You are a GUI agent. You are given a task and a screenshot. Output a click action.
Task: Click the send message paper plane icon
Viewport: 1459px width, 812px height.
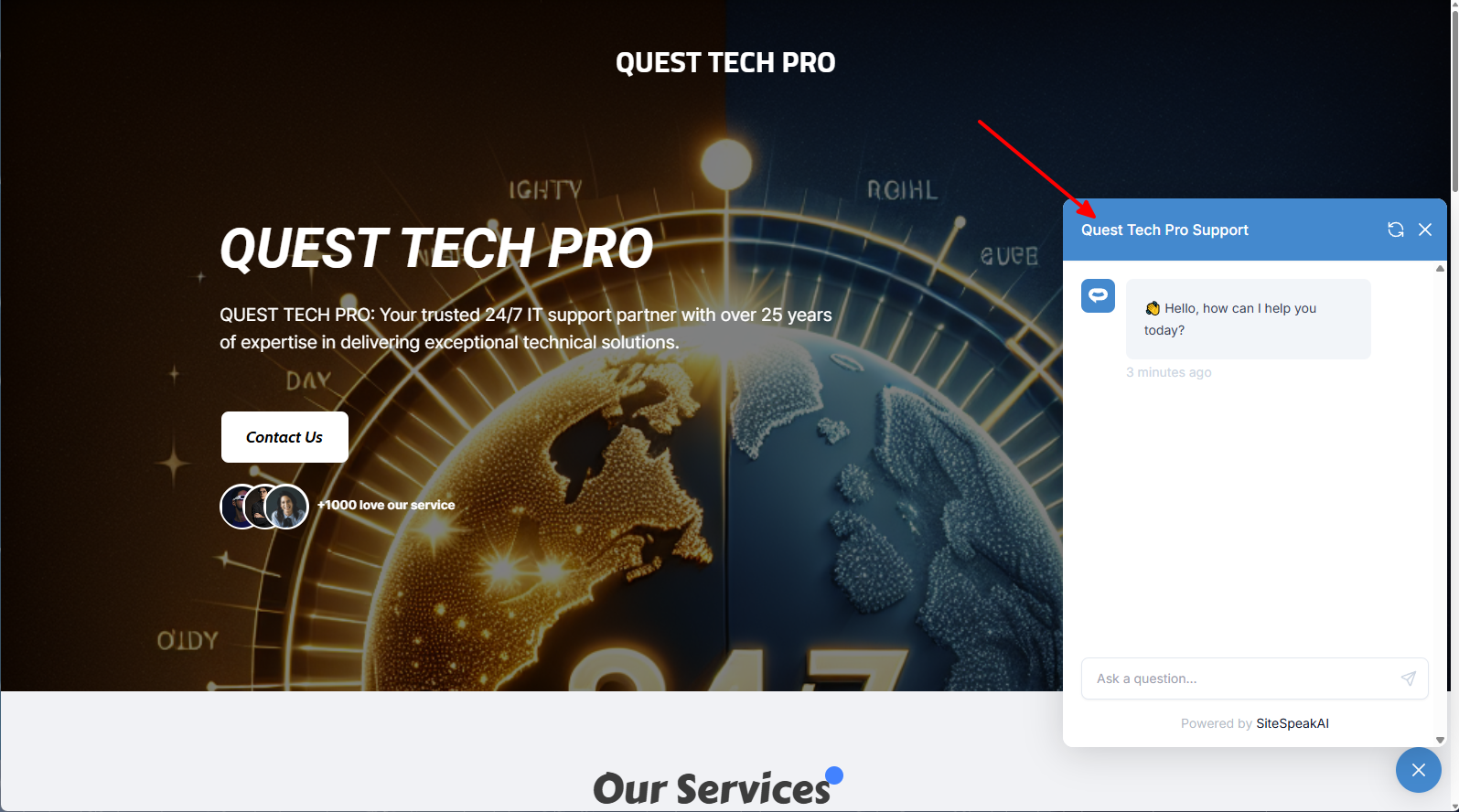click(x=1409, y=678)
